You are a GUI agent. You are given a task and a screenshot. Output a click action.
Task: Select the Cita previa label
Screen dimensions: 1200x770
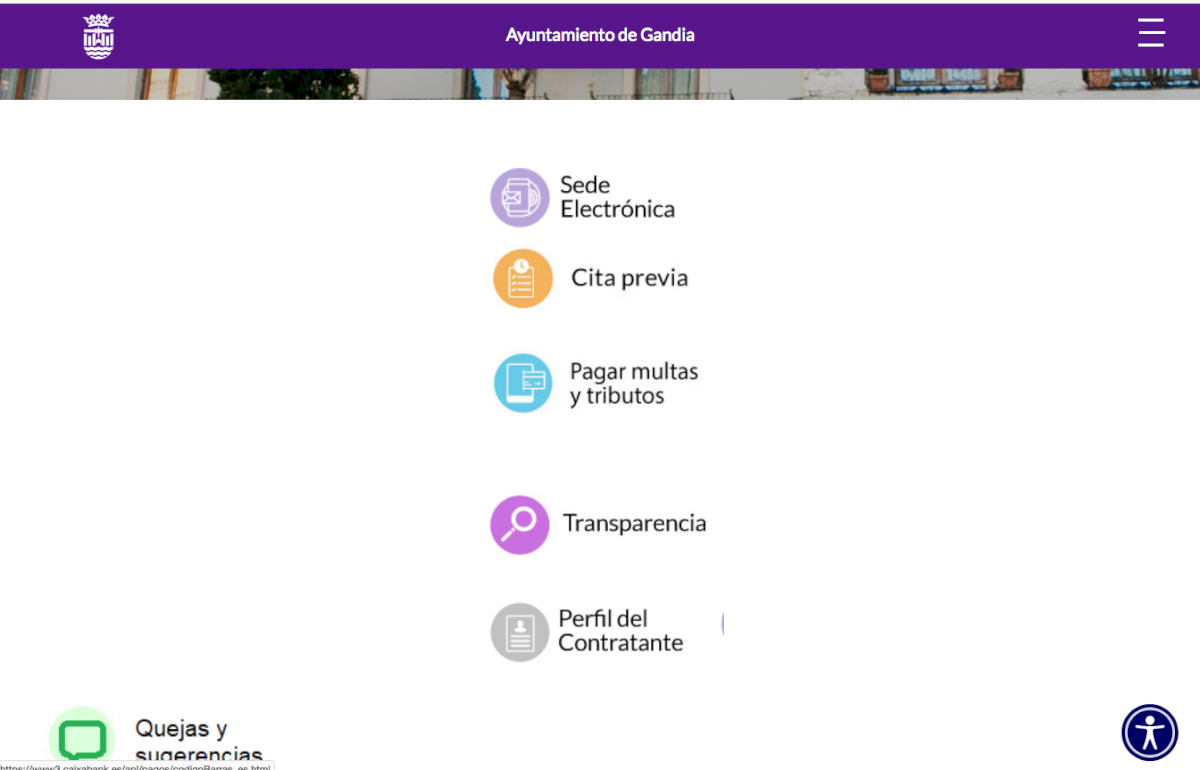(x=629, y=278)
